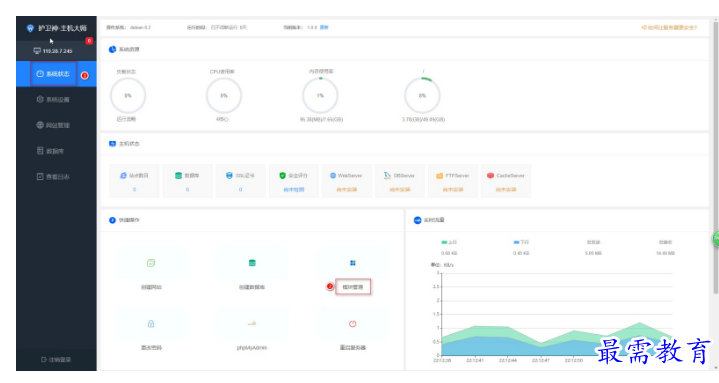Image resolution: width=719 pixels, height=383 pixels.
Task: Click the install link under CacheServer
Action: (506, 189)
